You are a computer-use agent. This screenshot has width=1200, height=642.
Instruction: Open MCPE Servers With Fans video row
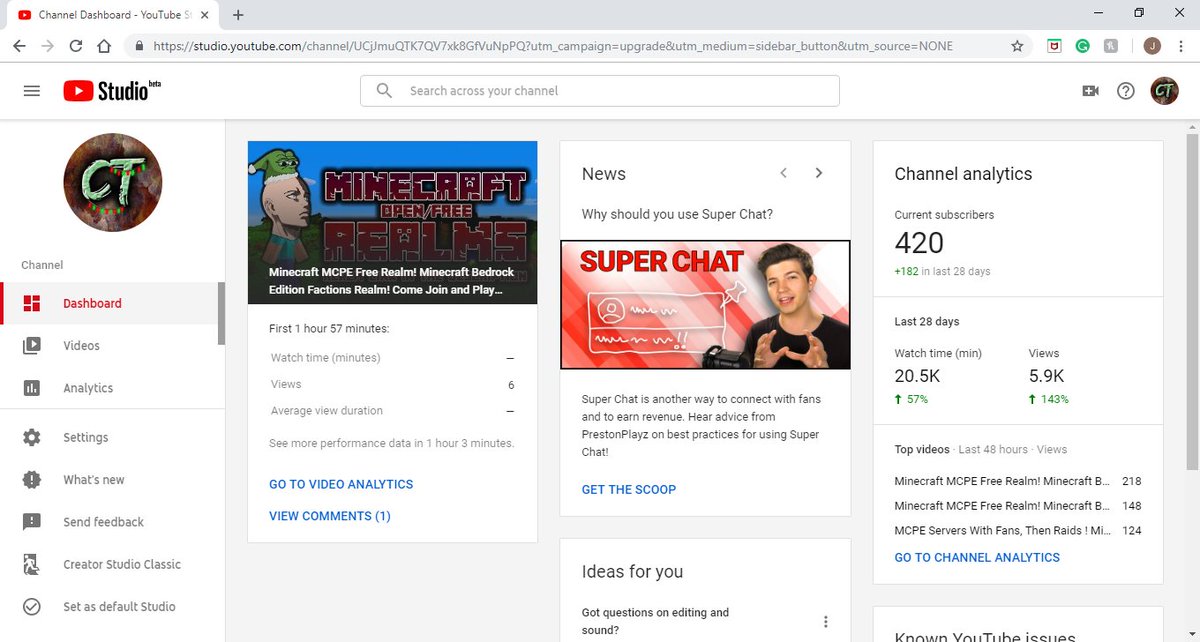[x=1018, y=530]
